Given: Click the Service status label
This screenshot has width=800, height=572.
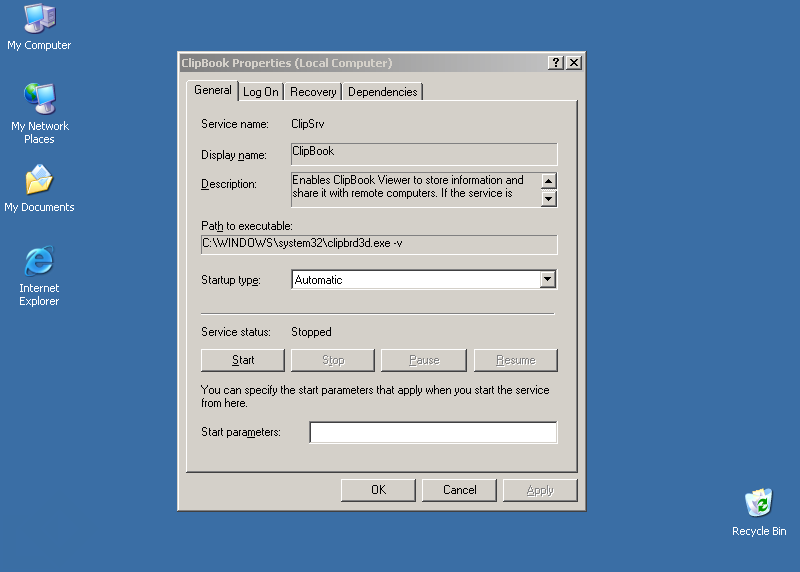Looking at the screenshot, I should point(236,332).
